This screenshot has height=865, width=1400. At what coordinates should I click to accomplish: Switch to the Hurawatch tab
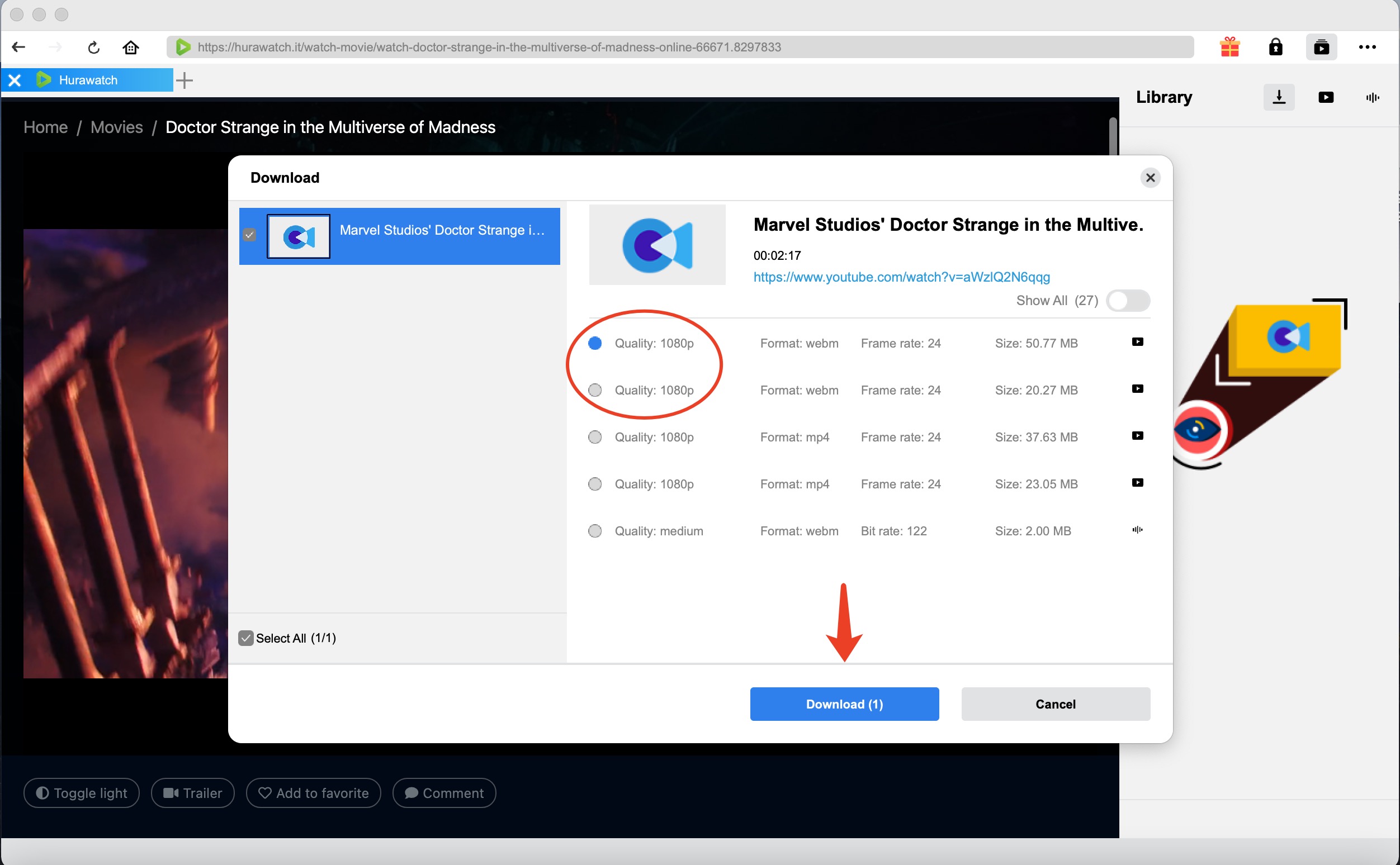pyautogui.click(x=88, y=80)
